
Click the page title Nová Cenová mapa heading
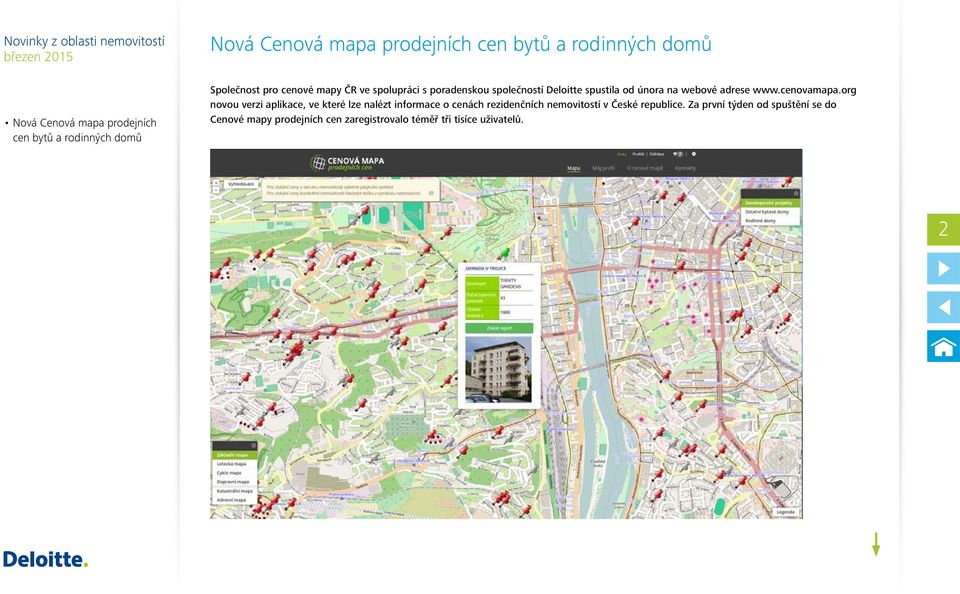tap(460, 44)
